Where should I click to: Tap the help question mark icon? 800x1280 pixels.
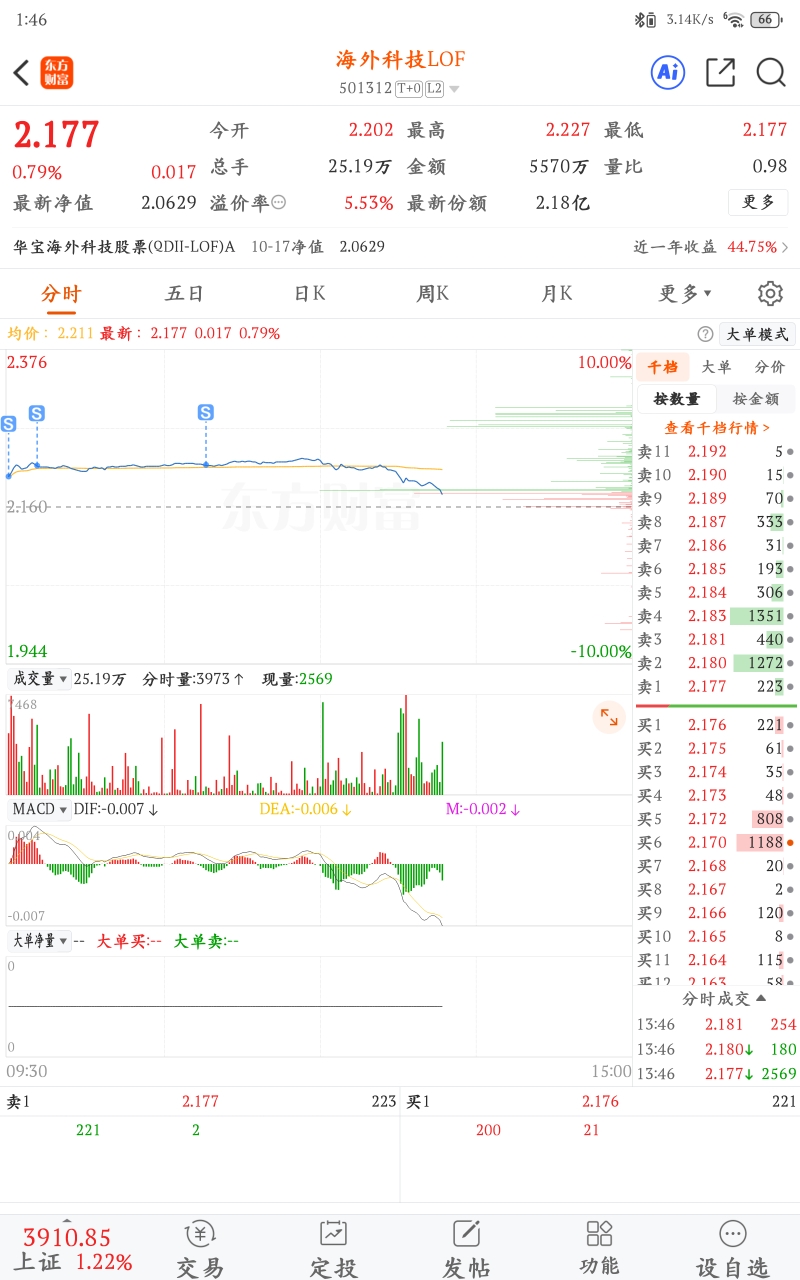705,334
